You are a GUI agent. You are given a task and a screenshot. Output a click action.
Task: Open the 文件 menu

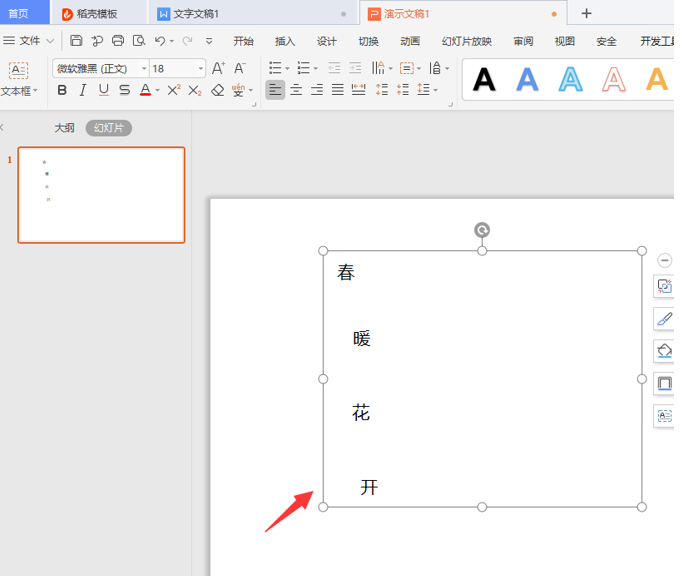[x=28, y=41]
